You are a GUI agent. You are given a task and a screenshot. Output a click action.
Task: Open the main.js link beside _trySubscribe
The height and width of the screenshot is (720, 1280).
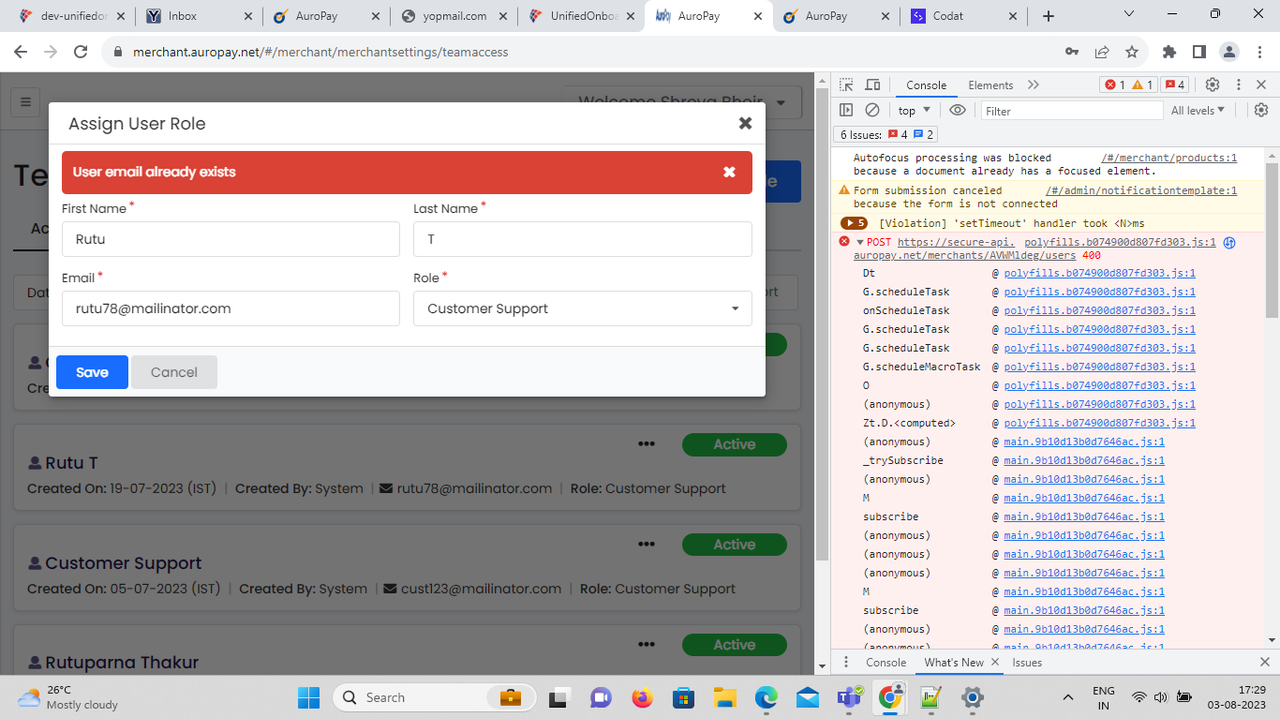pos(1084,460)
